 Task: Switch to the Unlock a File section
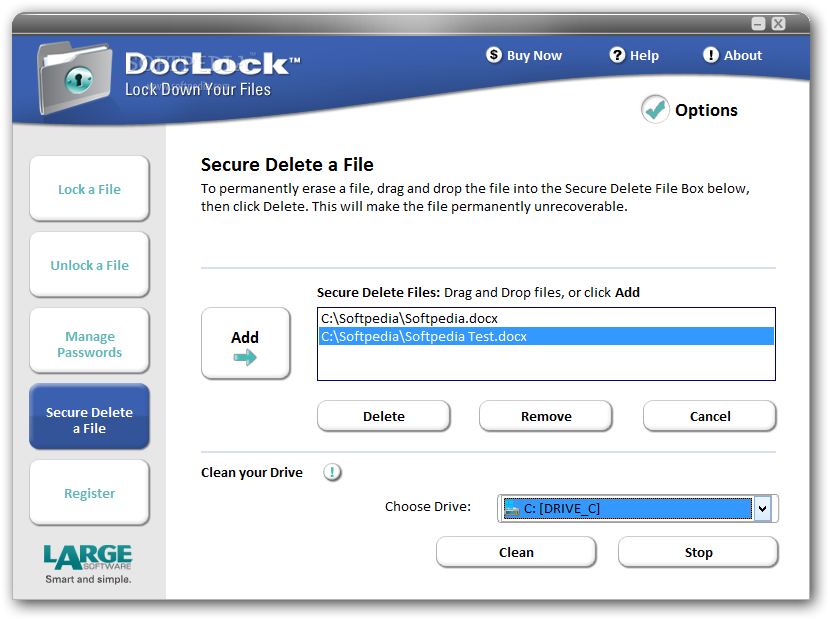(89, 265)
